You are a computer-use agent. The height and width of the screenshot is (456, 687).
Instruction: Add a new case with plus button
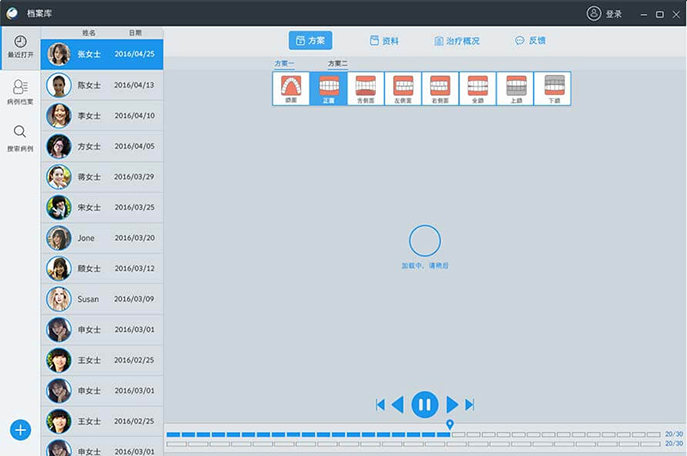tap(20, 430)
